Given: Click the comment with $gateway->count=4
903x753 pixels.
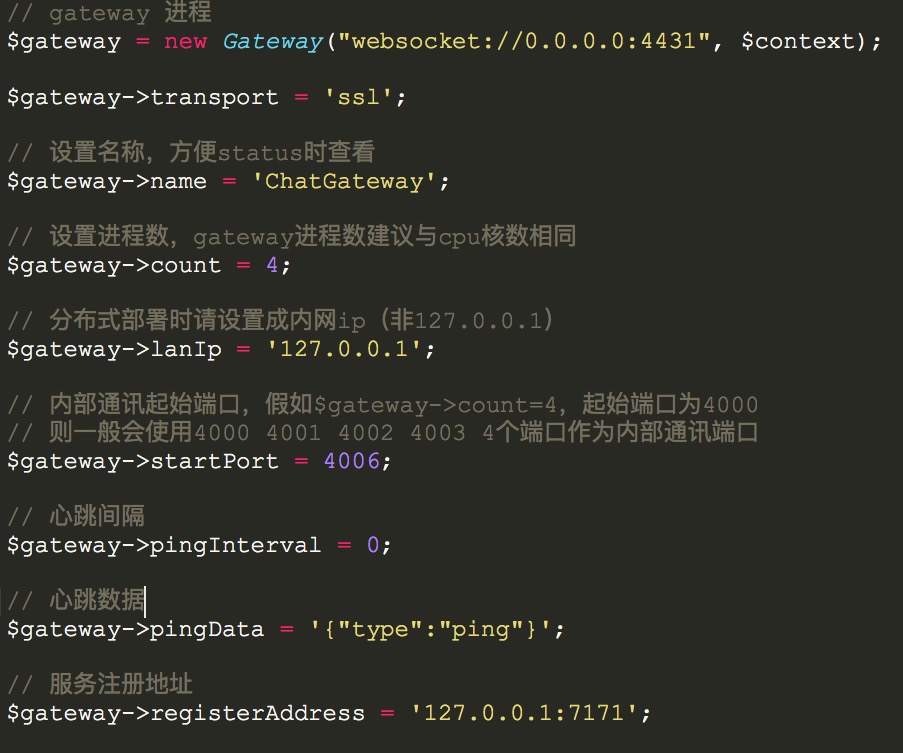Looking at the screenshot, I should point(382,404).
